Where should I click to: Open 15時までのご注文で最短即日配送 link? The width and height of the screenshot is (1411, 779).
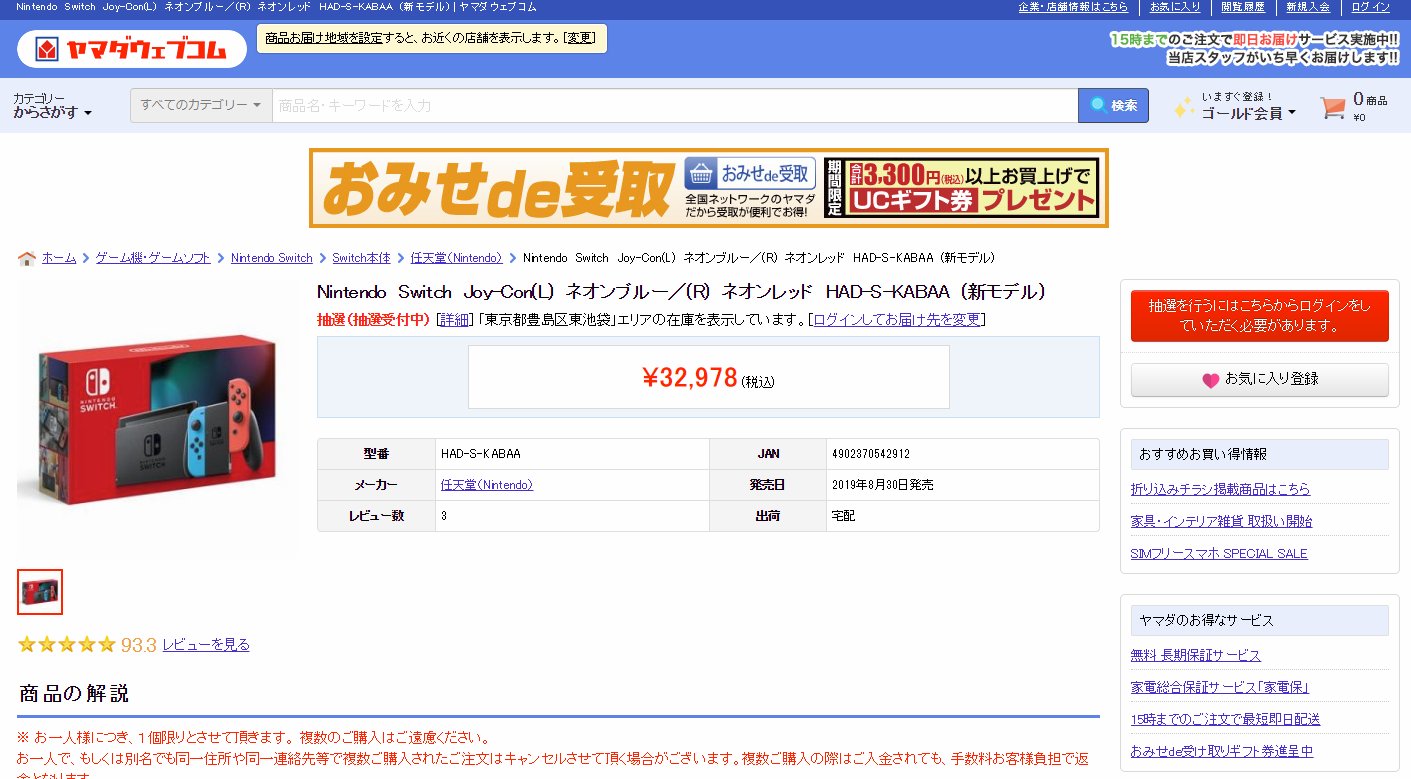pyautogui.click(x=1226, y=719)
